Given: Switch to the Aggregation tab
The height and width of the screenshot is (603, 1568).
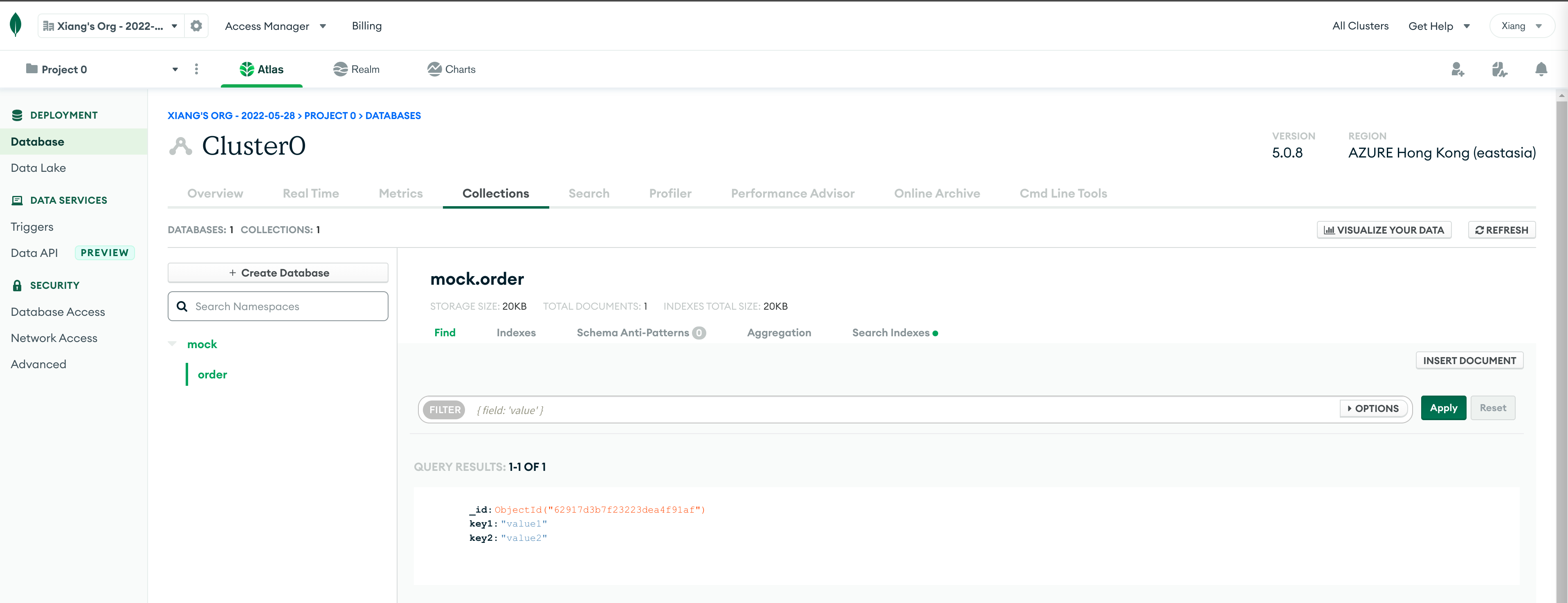Looking at the screenshot, I should pos(779,333).
